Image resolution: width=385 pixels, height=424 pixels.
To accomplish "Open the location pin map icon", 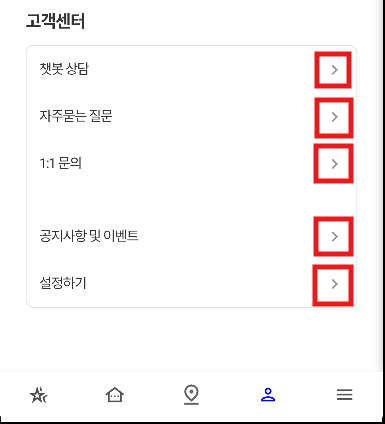I will [x=191, y=395].
